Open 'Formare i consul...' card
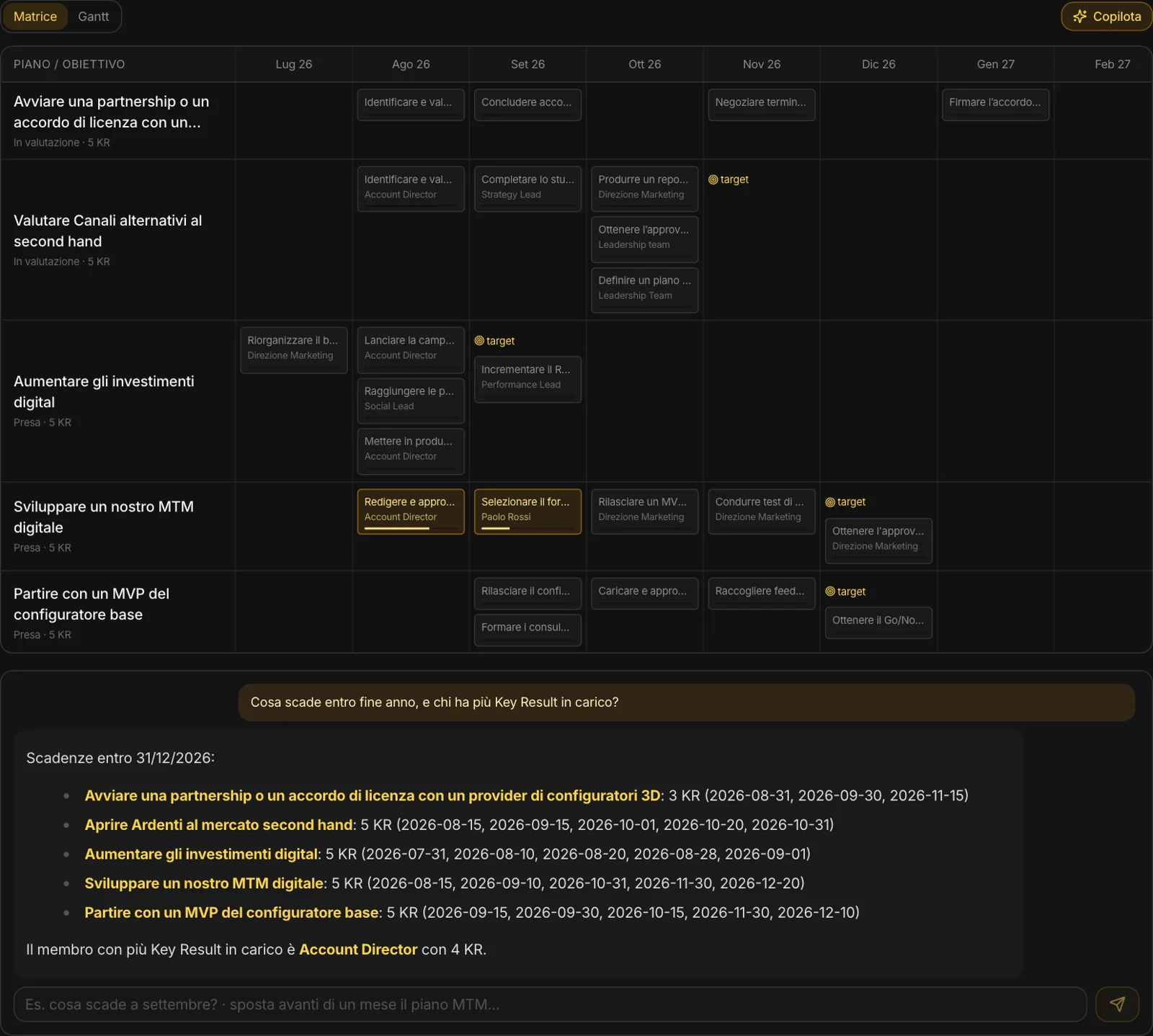Image resolution: width=1153 pixels, height=1036 pixels. click(x=527, y=630)
